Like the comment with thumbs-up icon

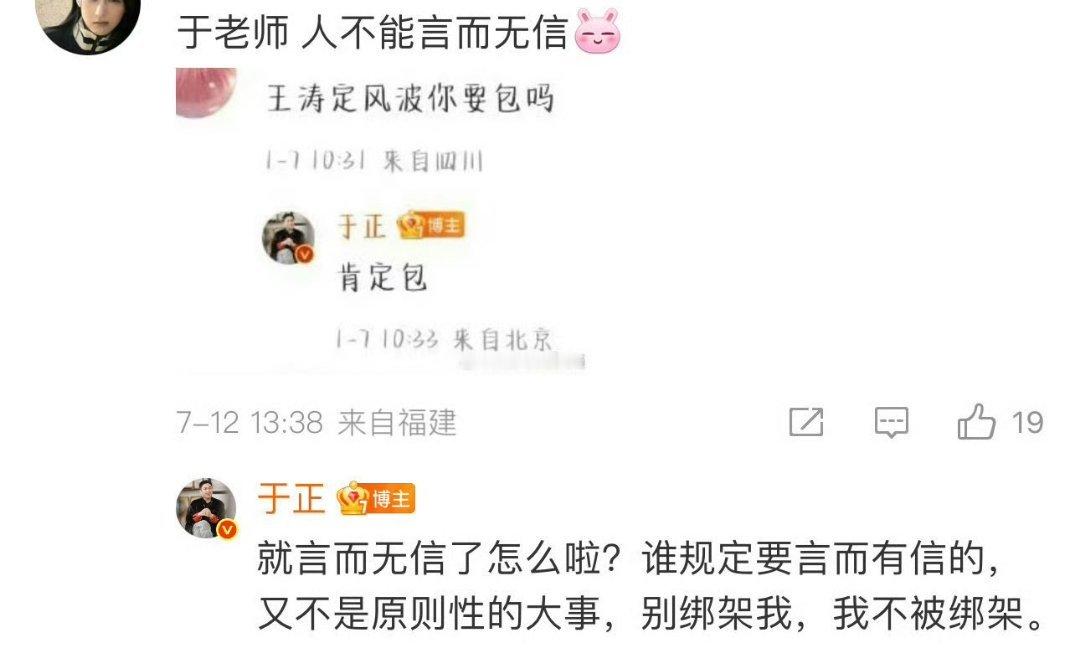click(x=977, y=421)
